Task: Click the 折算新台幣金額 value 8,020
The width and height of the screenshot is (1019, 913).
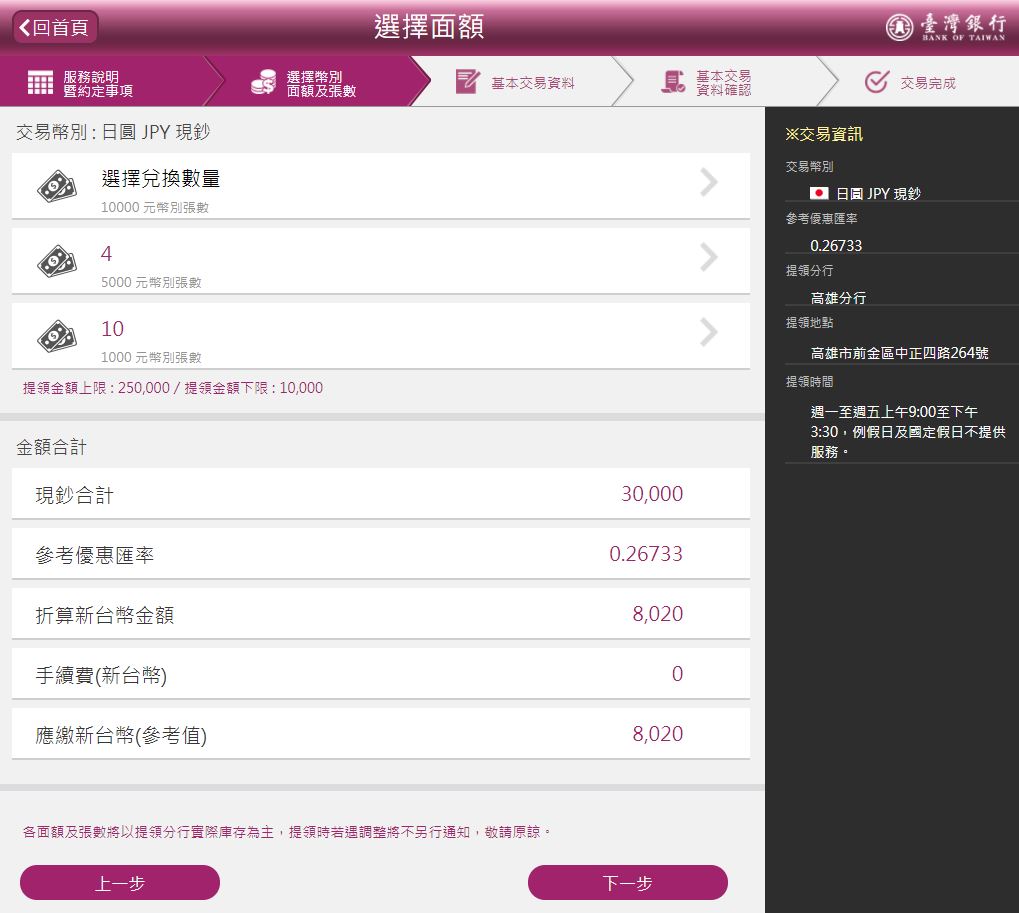Action: 658,613
